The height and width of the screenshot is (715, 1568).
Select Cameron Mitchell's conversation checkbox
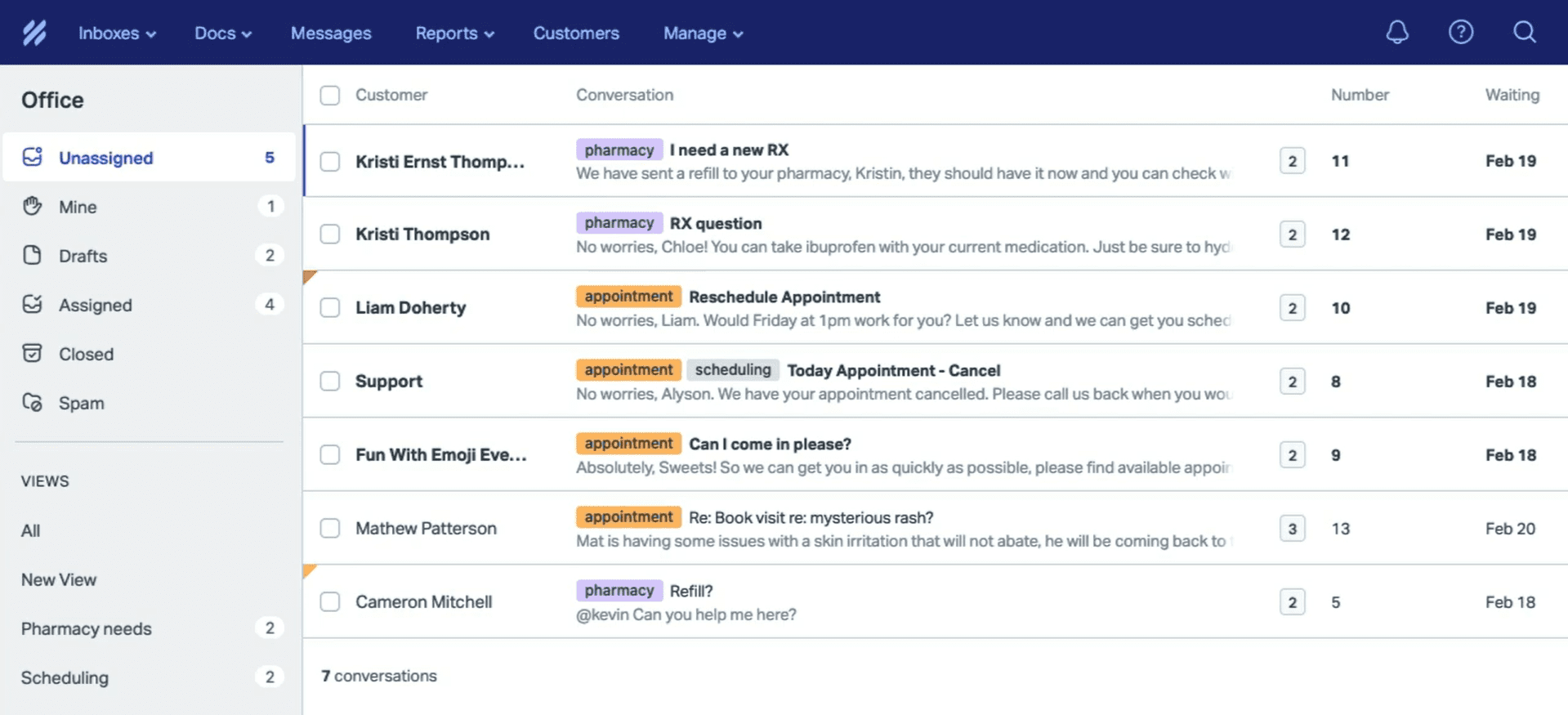(x=330, y=602)
